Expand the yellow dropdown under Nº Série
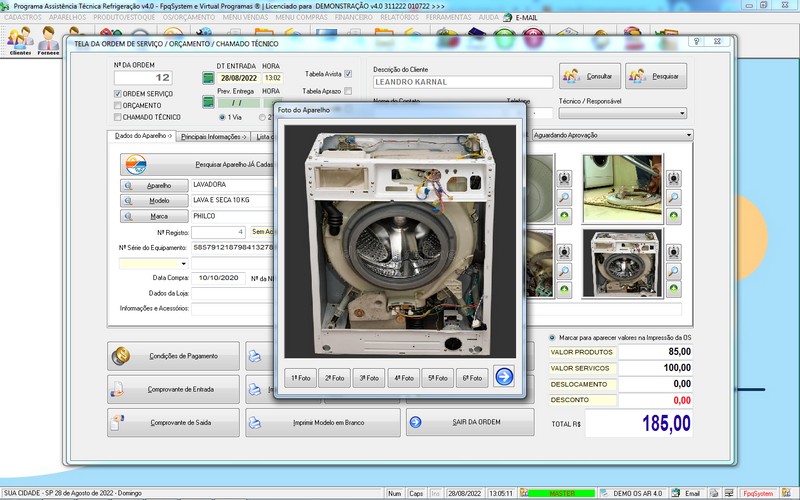Viewport: 800px width, 500px height. click(184, 263)
